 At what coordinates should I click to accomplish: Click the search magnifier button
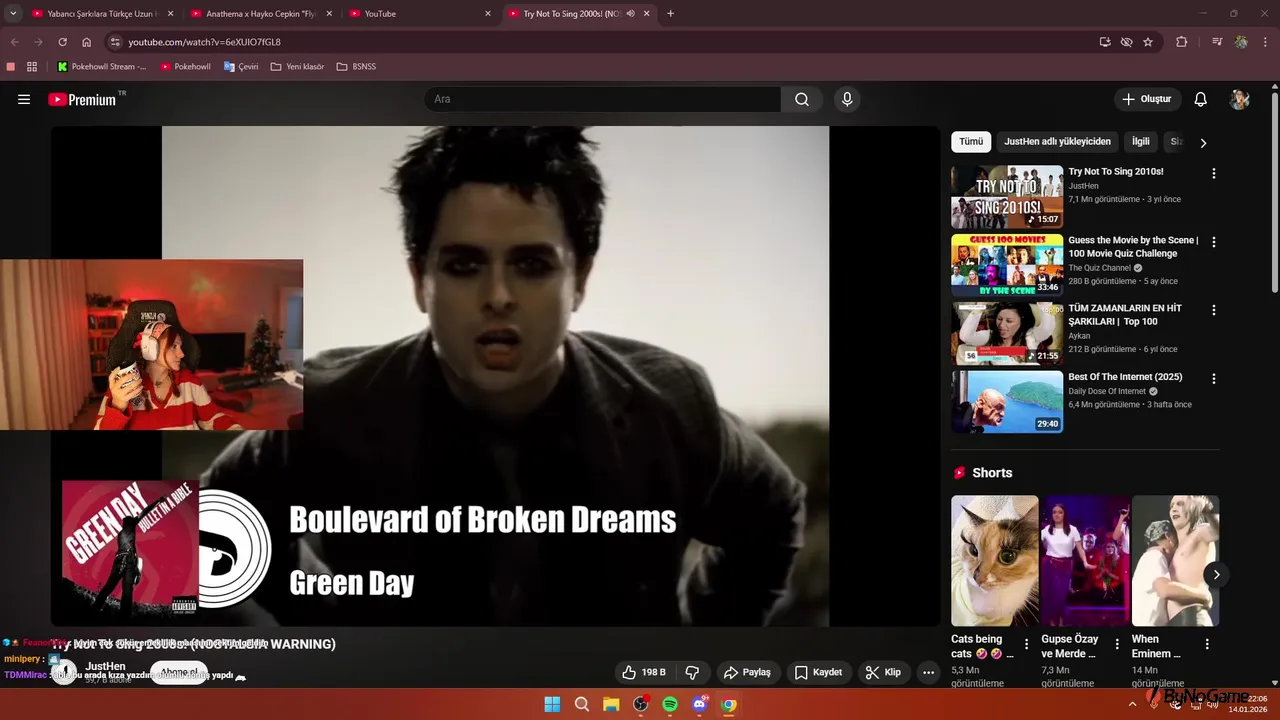(802, 99)
